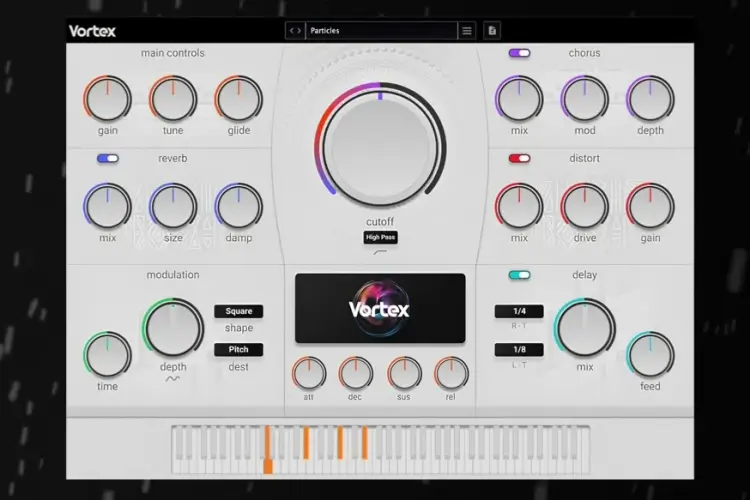
Task: Disable the distort effect switch
Action: [519, 158]
